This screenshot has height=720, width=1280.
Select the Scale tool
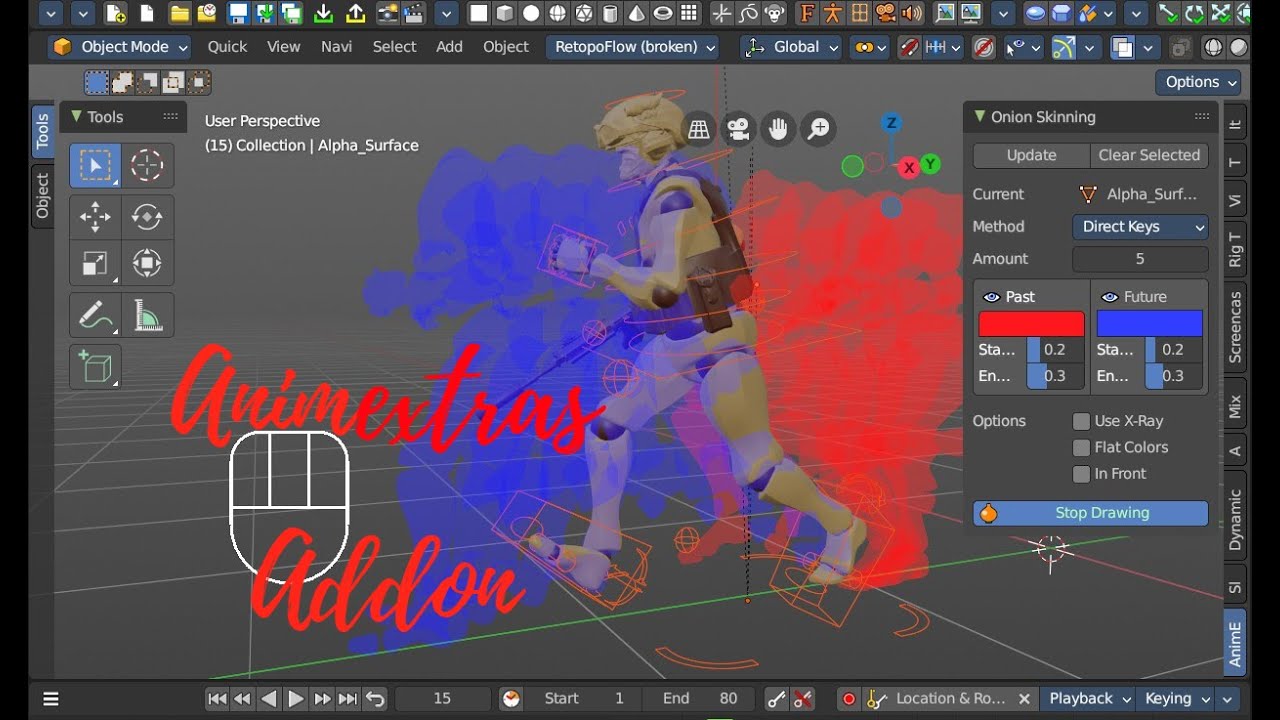(95, 264)
